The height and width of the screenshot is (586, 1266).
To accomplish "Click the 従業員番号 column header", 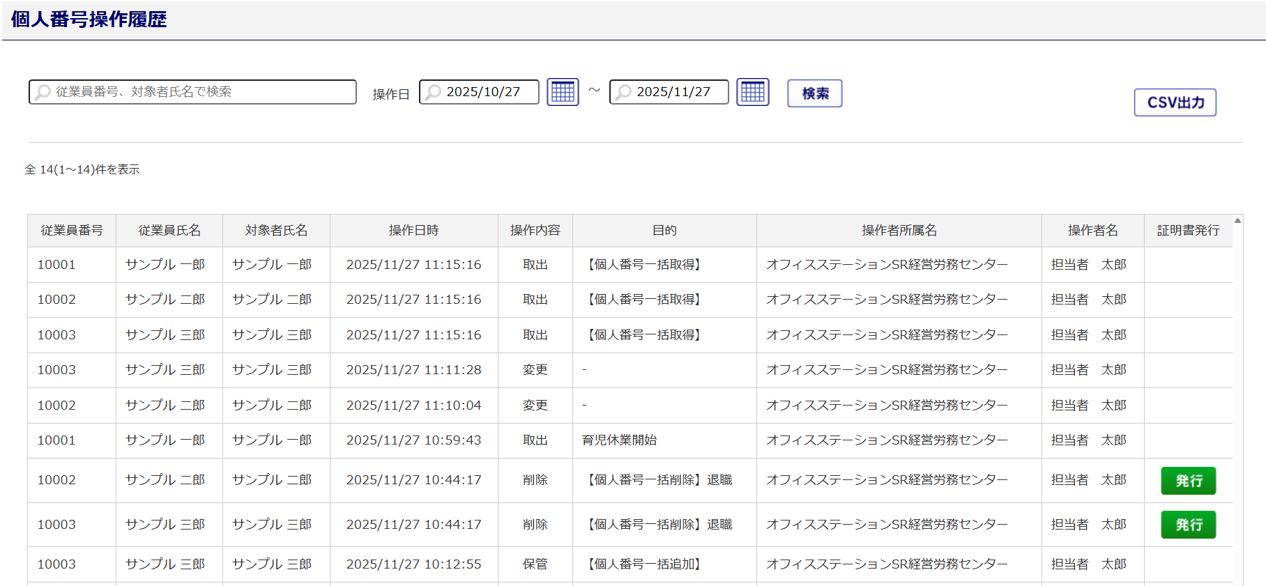I will point(71,230).
